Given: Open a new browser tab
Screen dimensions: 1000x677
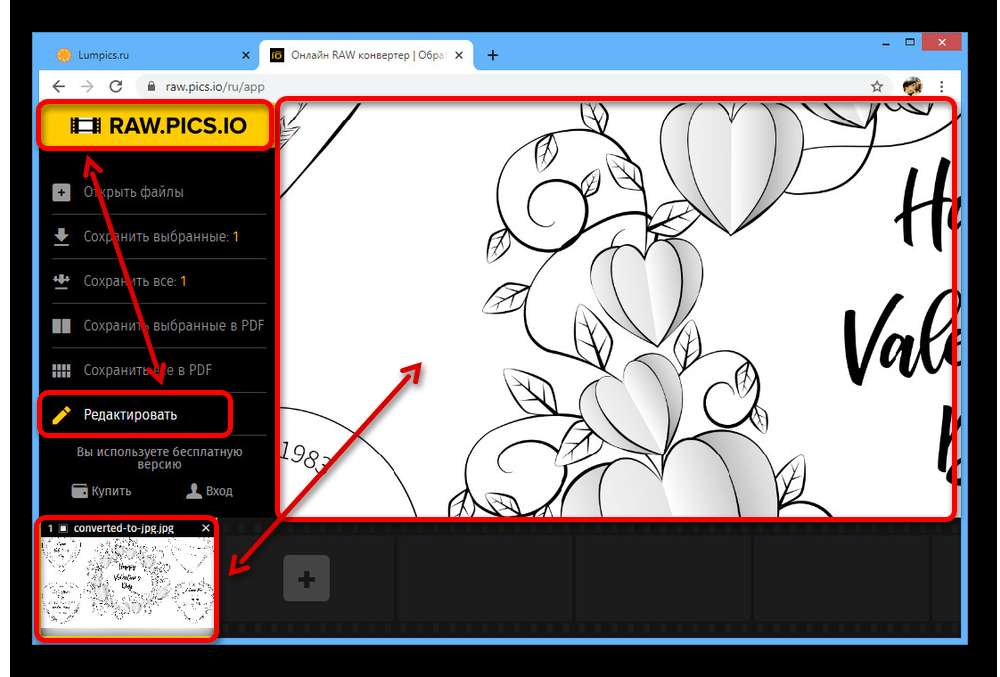Looking at the screenshot, I should (492, 55).
